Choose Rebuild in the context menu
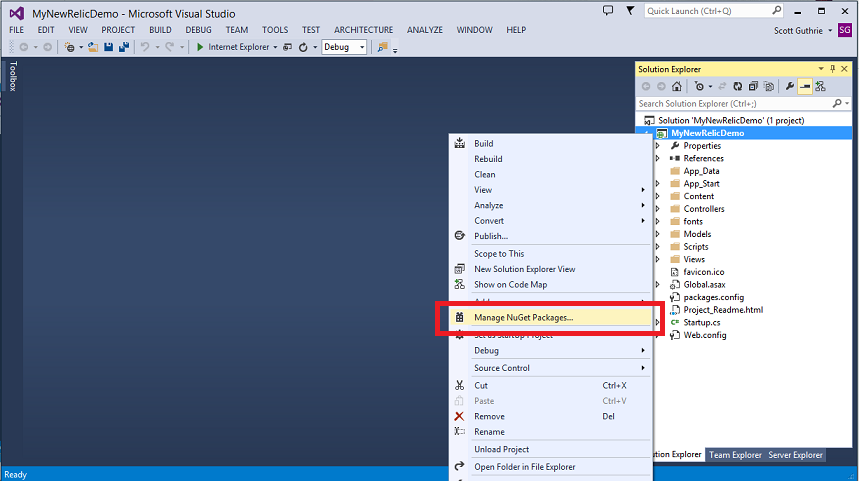The image size is (859, 481). [551, 159]
